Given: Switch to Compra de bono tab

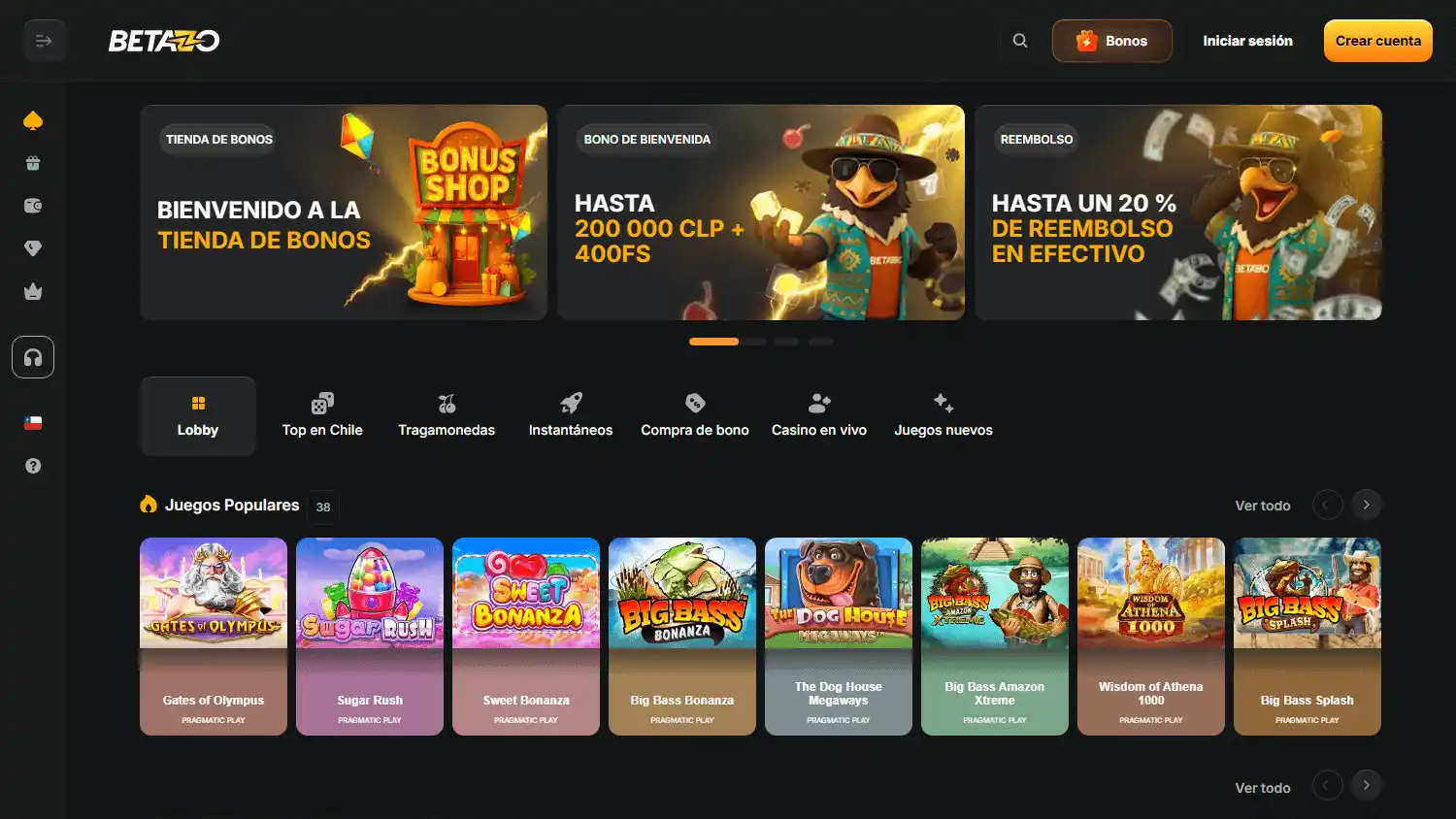Looking at the screenshot, I should (695, 416).
